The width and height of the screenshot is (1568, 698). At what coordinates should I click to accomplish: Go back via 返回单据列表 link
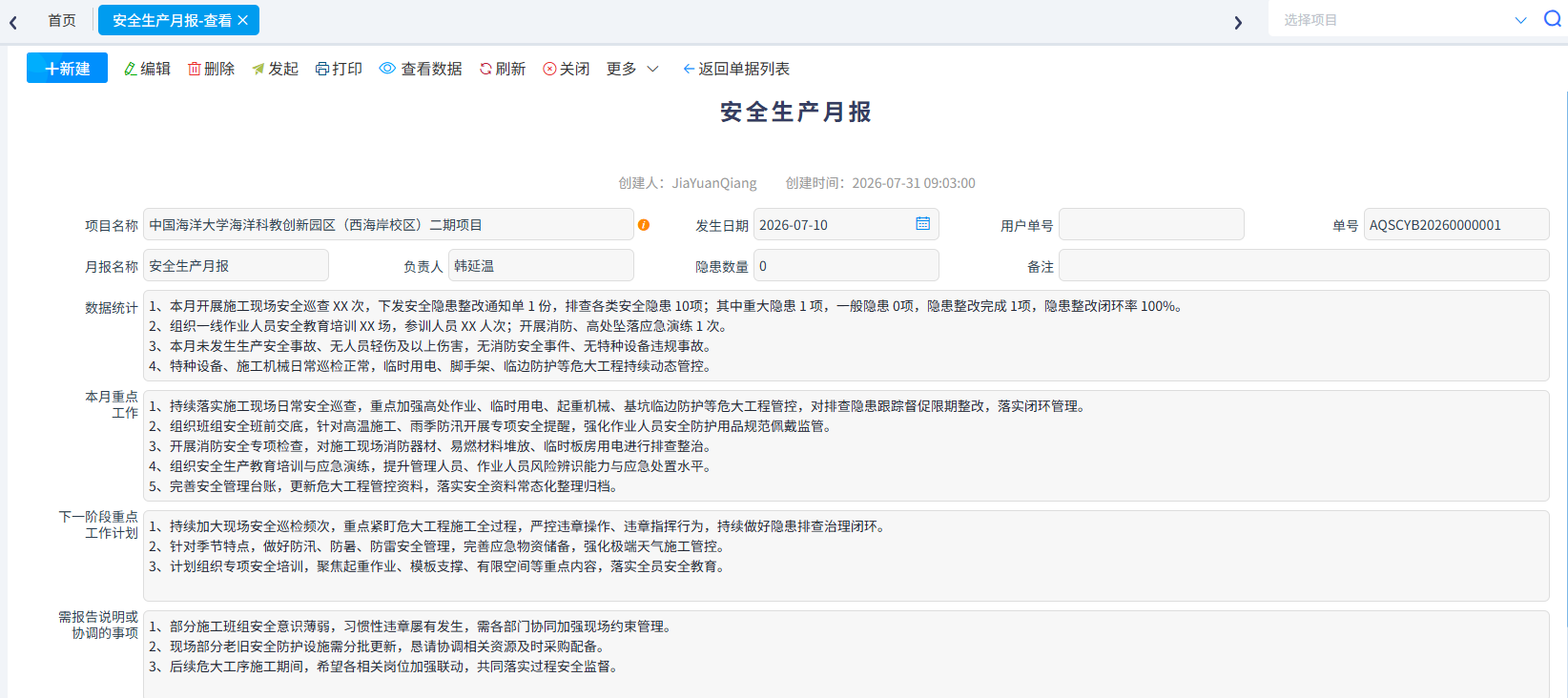click(x=736, y=69)
